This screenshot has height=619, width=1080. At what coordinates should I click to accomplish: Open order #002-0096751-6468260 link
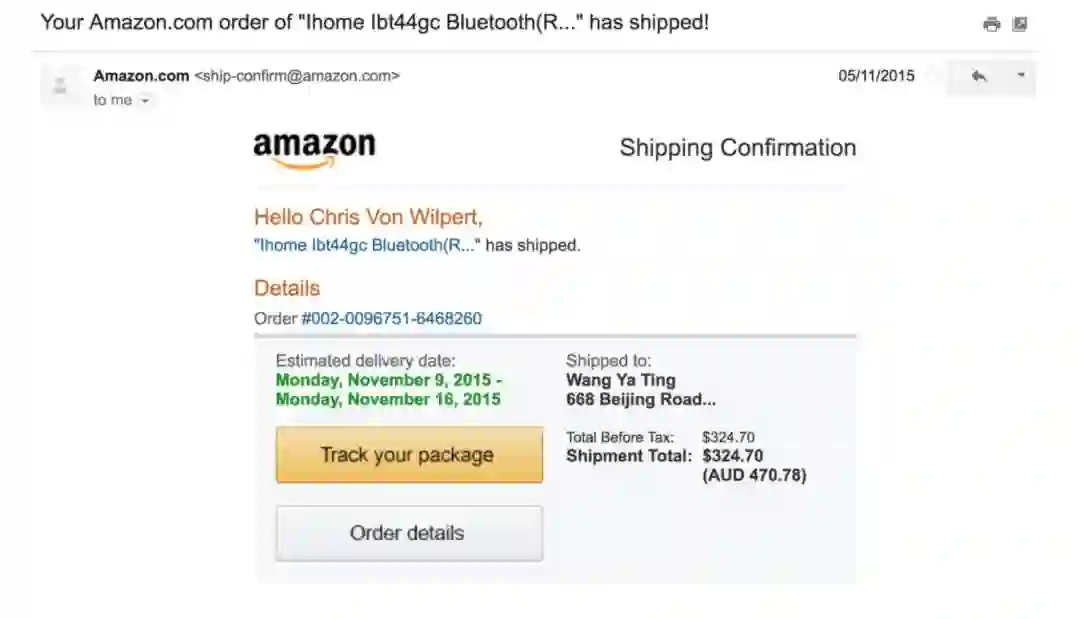point(391,319)
